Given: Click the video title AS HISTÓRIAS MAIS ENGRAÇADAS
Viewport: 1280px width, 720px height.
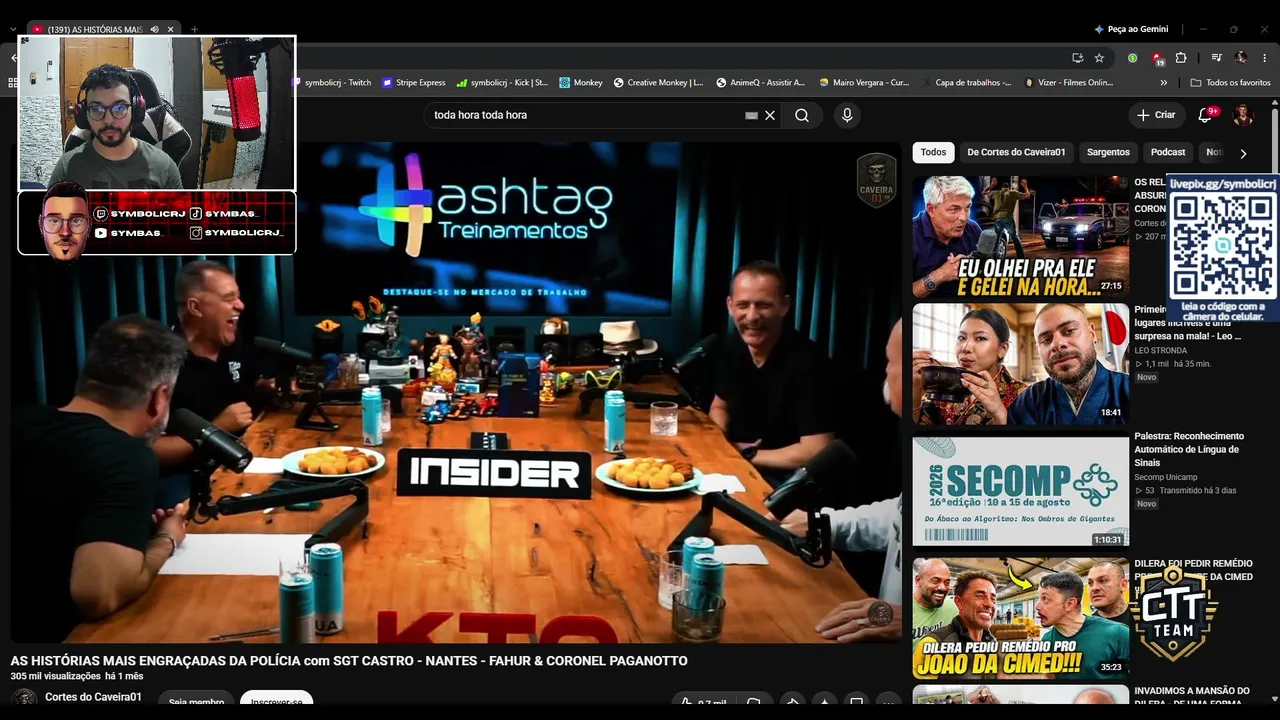Looking at the screenshot, I should click(349, 661).
